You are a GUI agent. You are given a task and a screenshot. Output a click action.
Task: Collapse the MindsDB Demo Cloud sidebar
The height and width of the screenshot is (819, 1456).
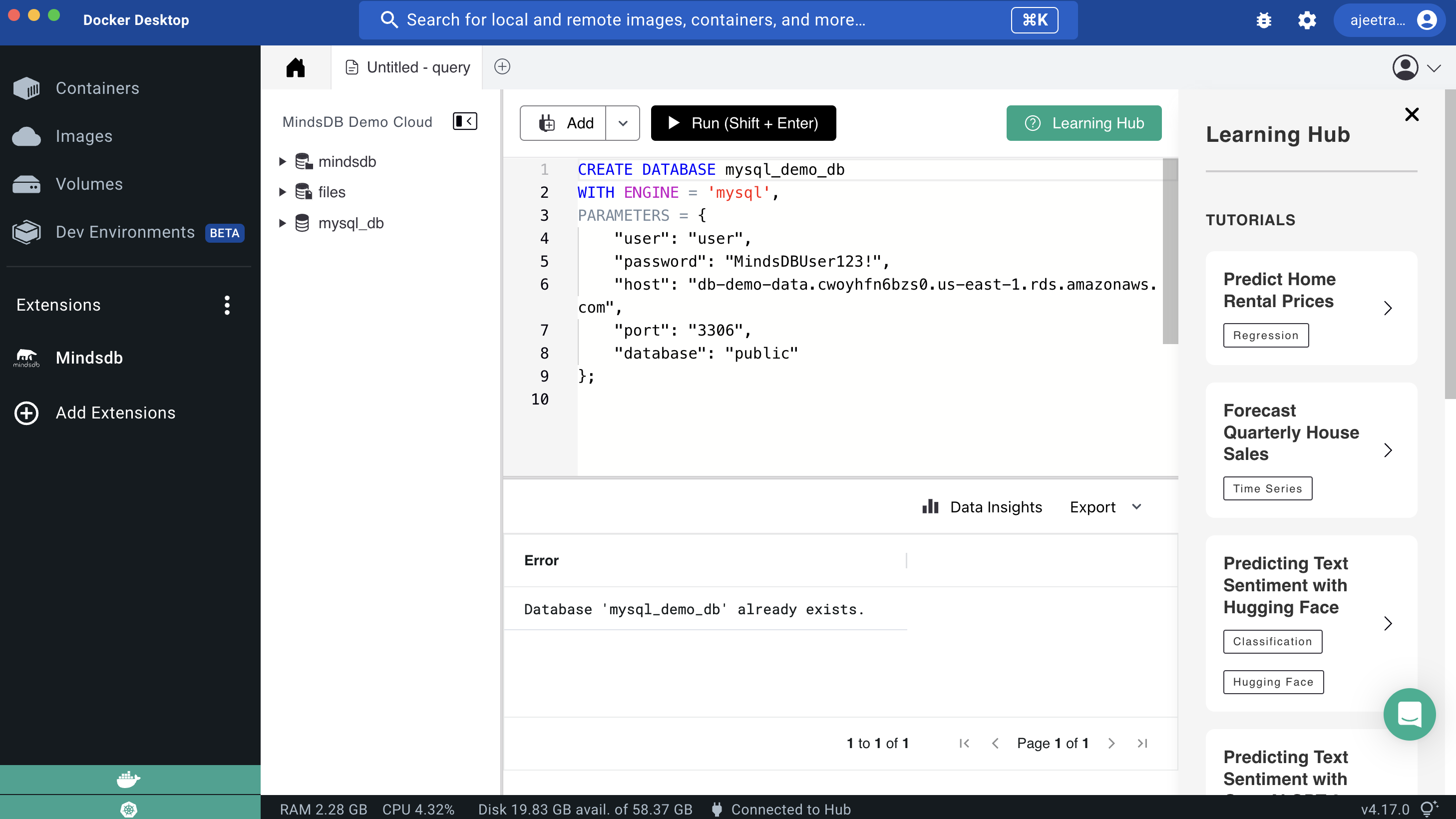pos(464,121)
